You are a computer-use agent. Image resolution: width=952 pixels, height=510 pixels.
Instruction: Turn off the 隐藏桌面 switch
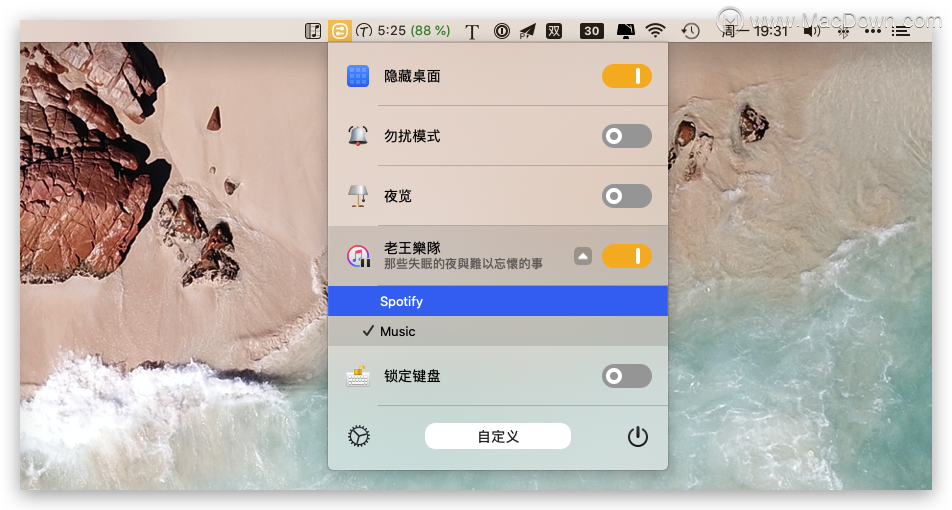(x=627, y=76)
